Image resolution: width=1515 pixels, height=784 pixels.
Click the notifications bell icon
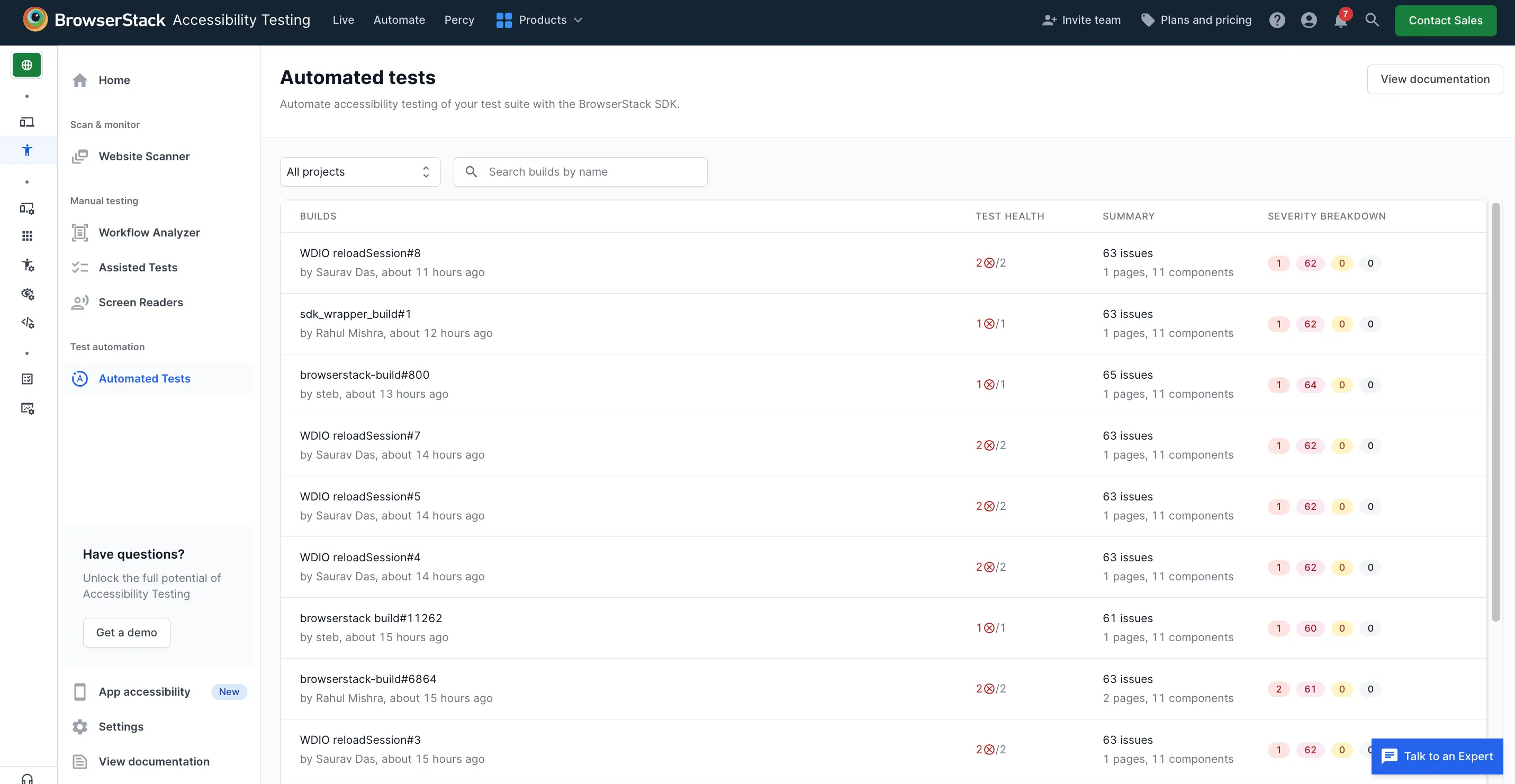[x=1340, y=21]
